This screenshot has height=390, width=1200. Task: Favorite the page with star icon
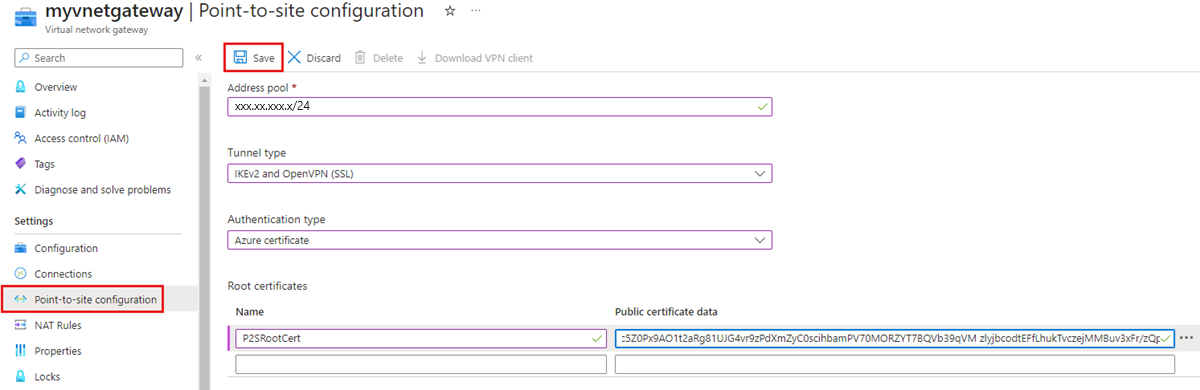450,12
